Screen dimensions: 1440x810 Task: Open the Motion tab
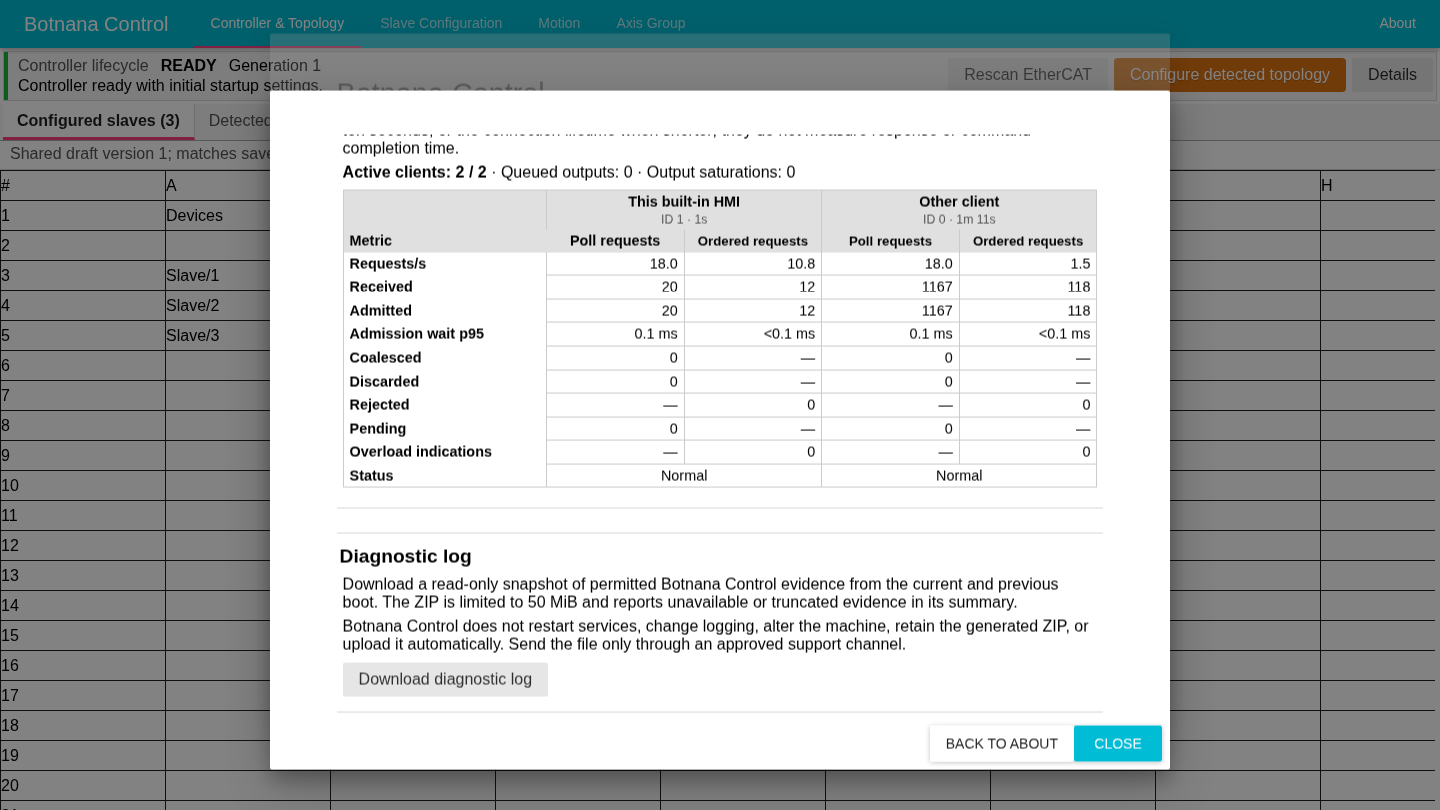coord(559,23)
